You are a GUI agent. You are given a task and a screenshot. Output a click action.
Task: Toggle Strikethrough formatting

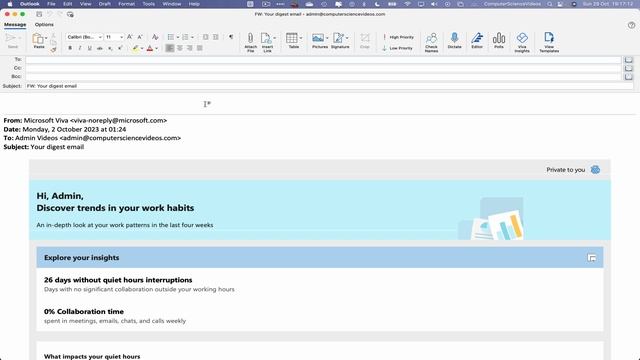(100, 48)
